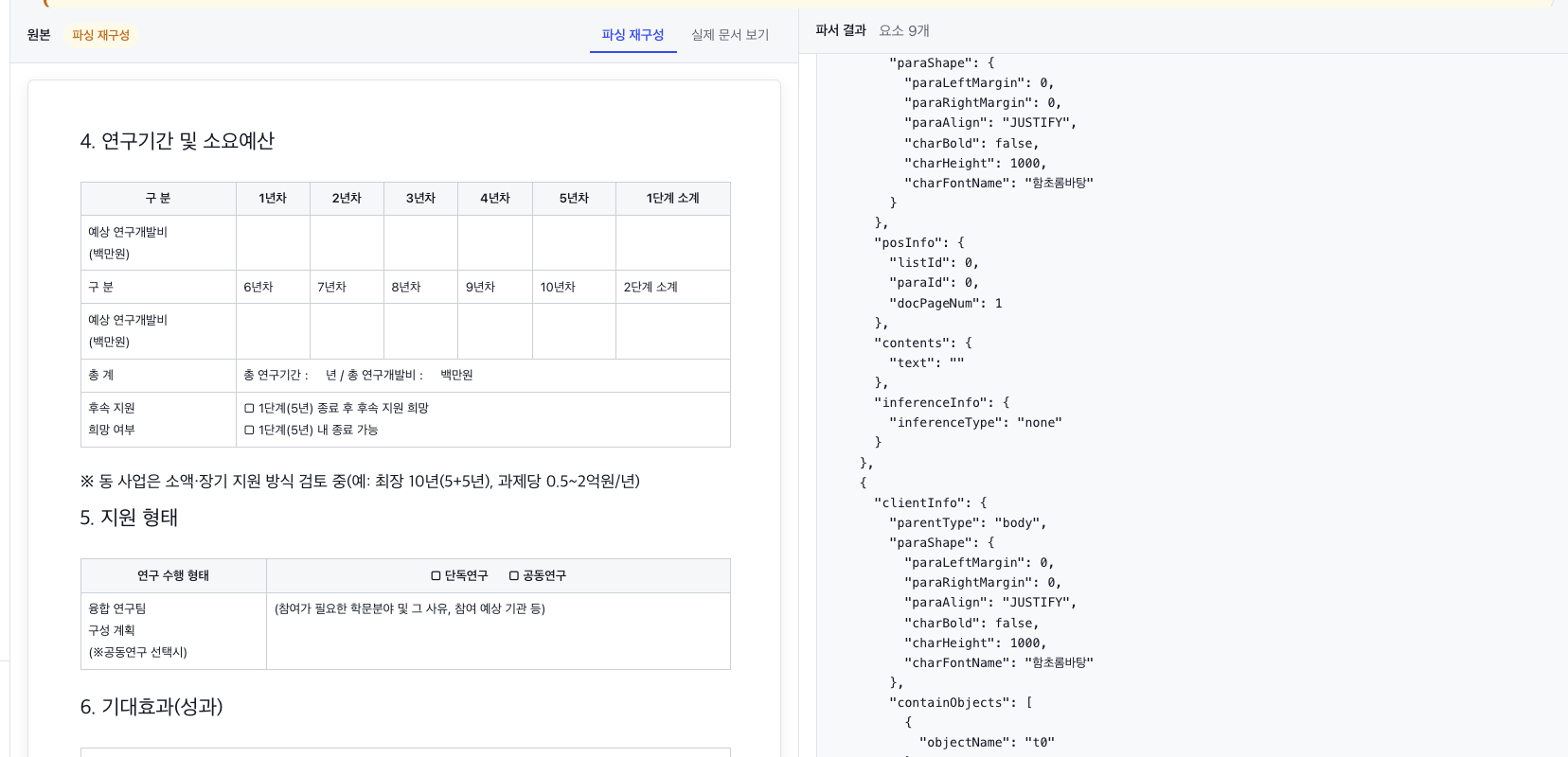
Task: Click the "posInfo" JSON key
Action: (x=908, y=243)
